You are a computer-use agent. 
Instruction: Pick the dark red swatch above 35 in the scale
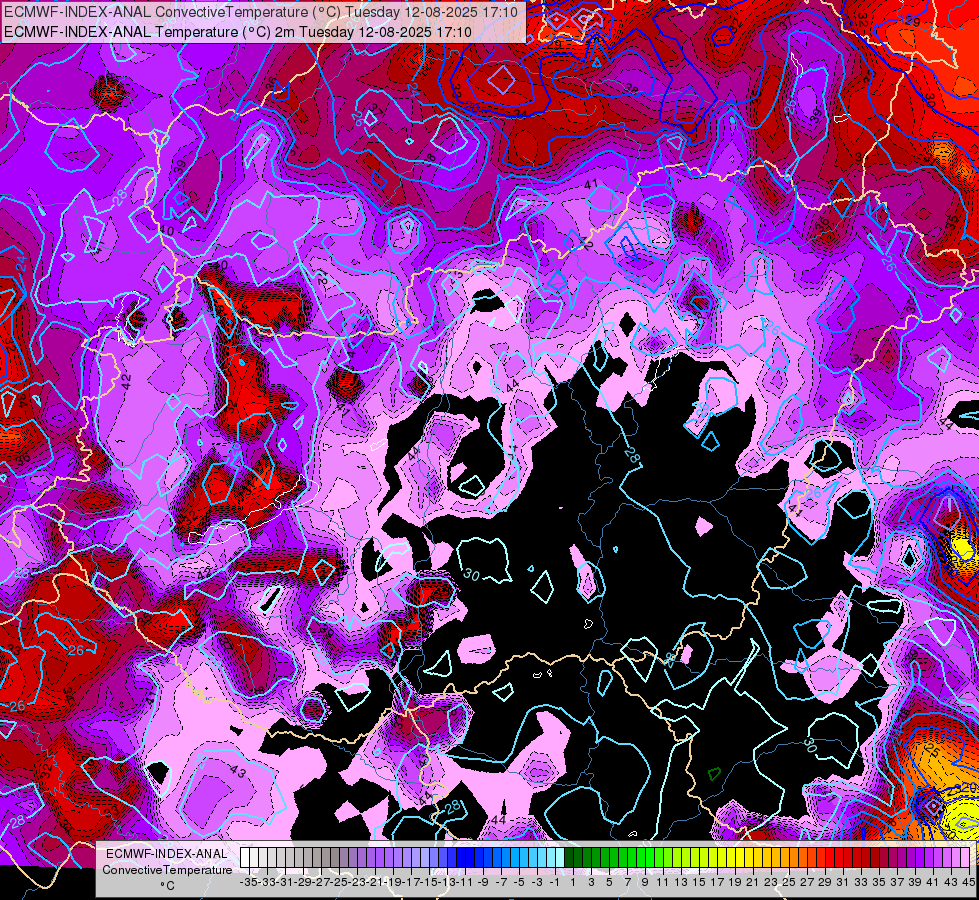coord(875,857)
